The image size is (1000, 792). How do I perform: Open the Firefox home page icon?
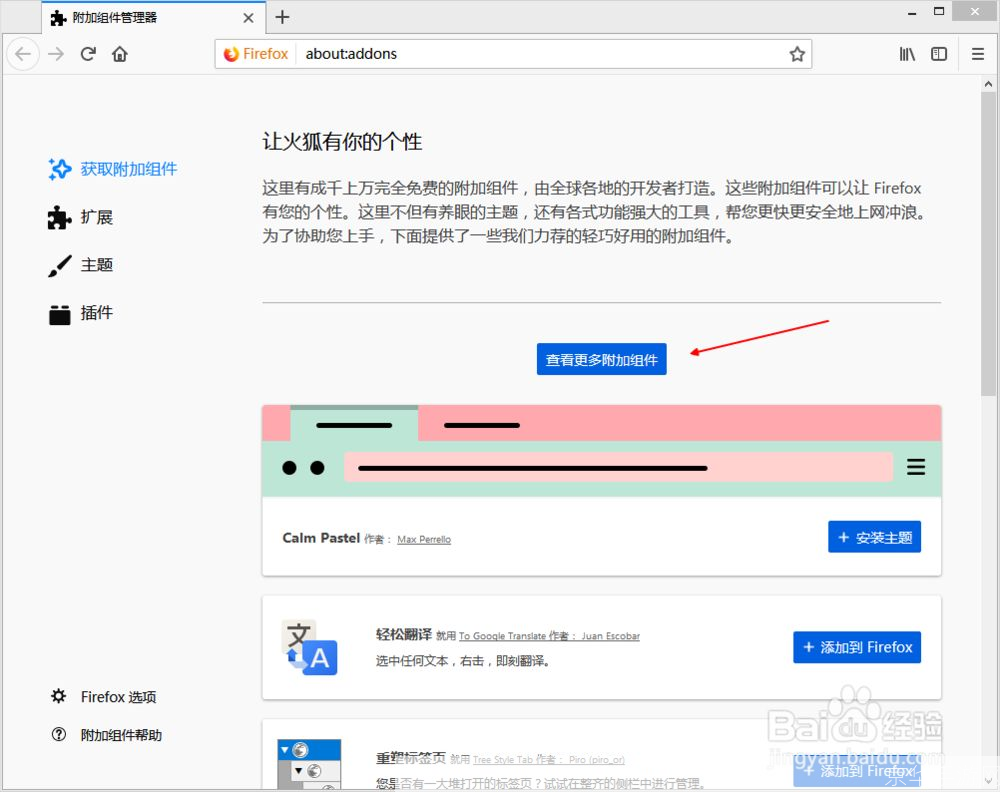click(120, 54)
